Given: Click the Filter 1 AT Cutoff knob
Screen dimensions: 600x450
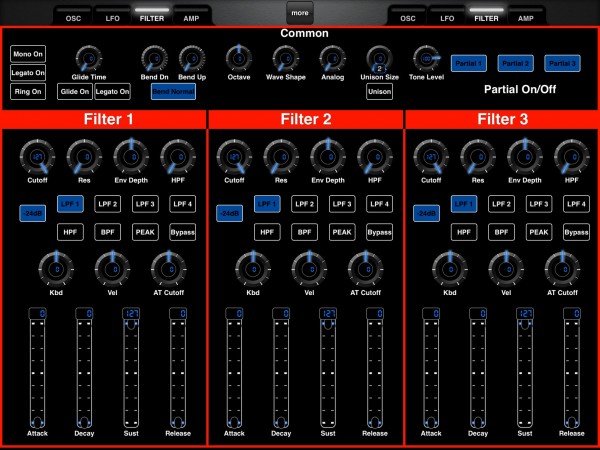Looking at the screenshot, I should click(169, 269).
